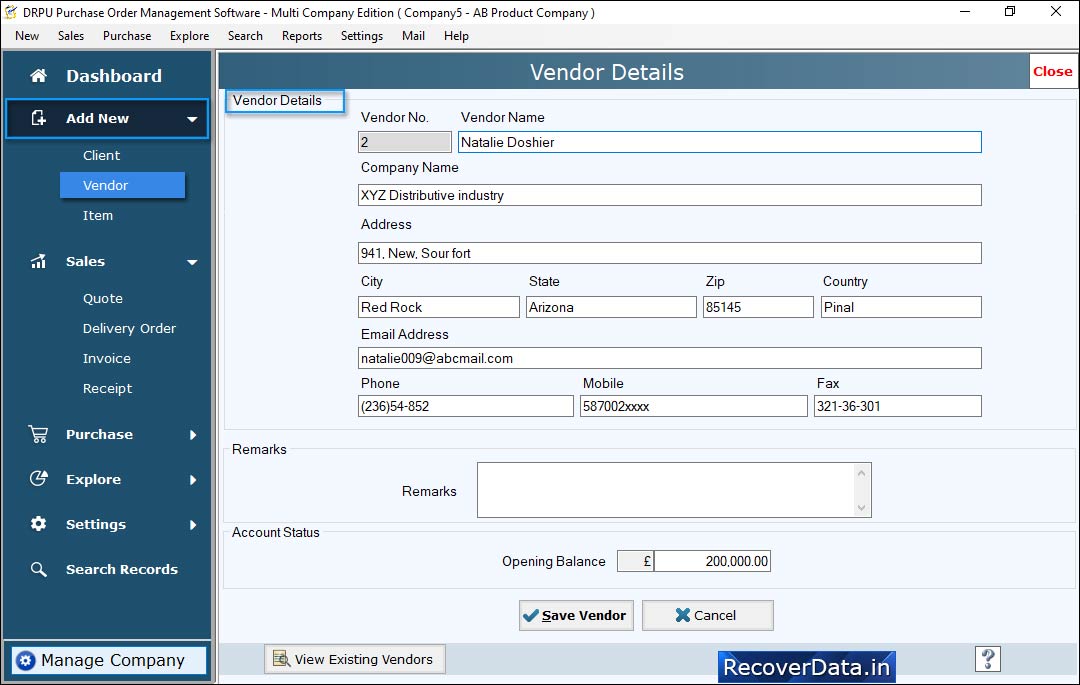Click the Dashboard label
This screenshot has width=1080, height=685.
114,76
